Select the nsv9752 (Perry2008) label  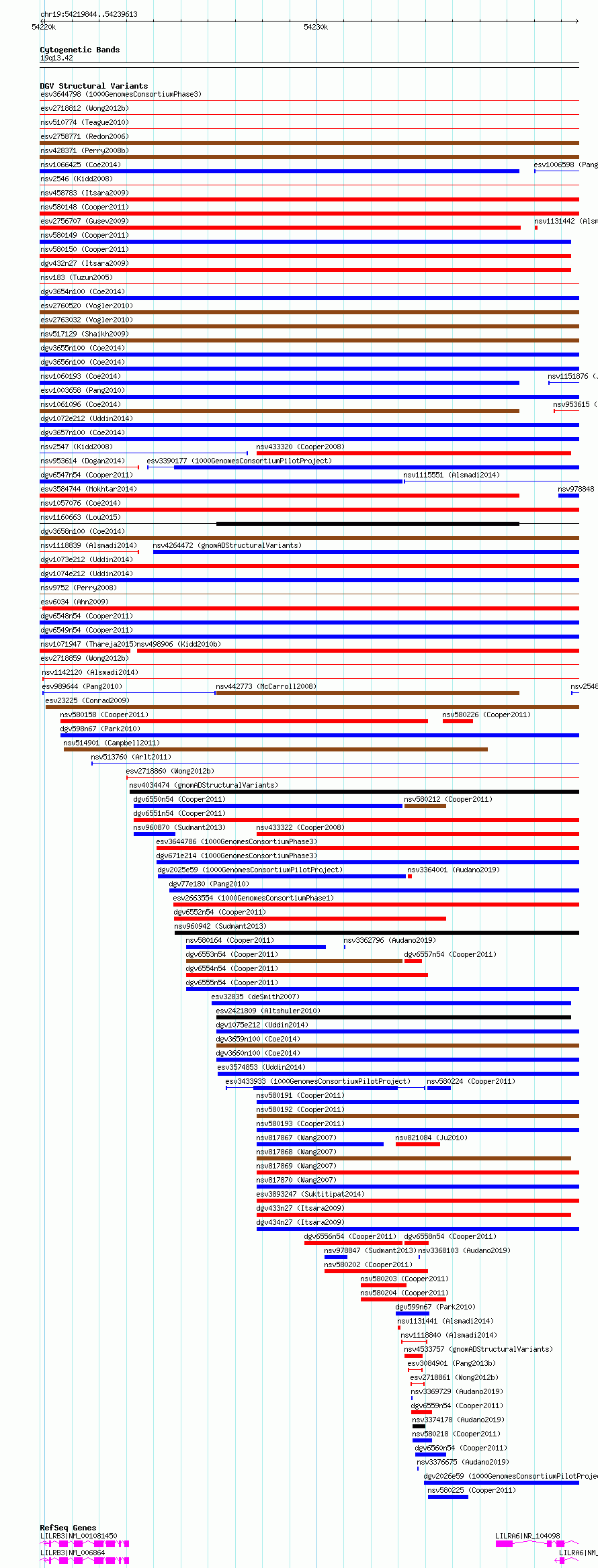pyautogui.click(x=79, y=588)
